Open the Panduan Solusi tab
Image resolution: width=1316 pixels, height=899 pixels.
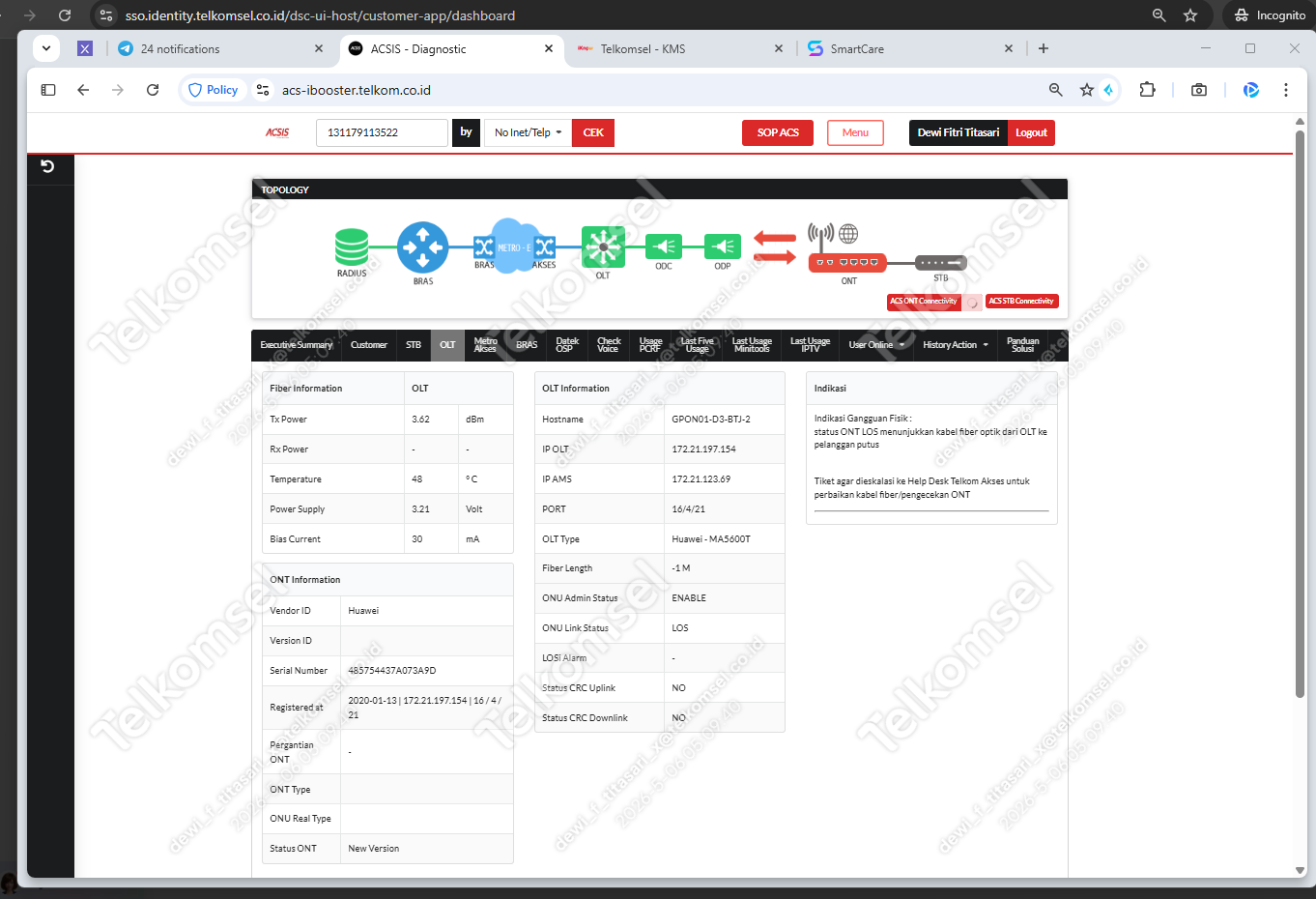point(1023,345)
